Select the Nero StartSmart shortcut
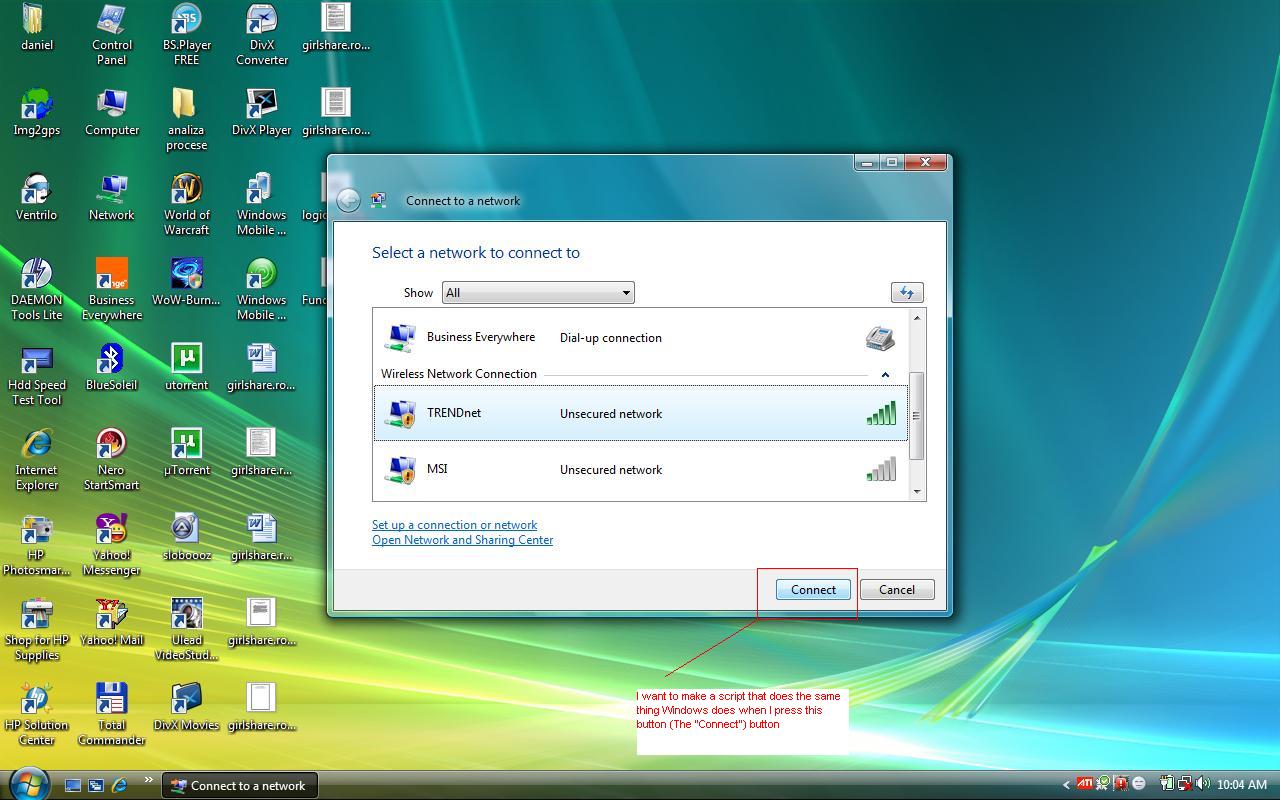Image resolution: width=1280 pixels, height=800 pixels. tap(111, 460)
